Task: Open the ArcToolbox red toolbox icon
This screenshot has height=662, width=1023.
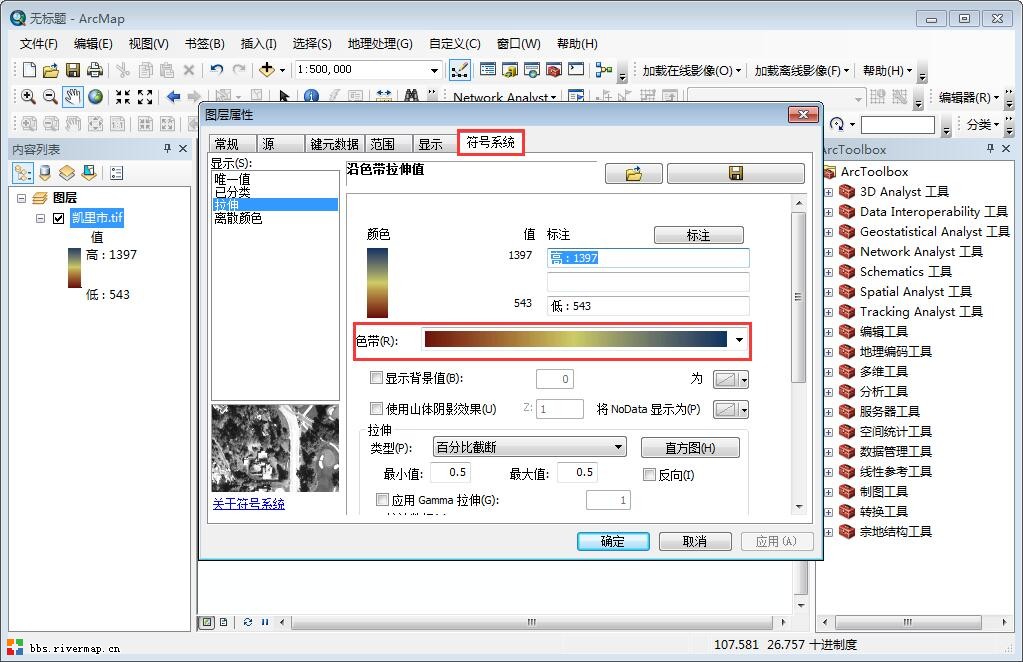Action: click(554, 70)
